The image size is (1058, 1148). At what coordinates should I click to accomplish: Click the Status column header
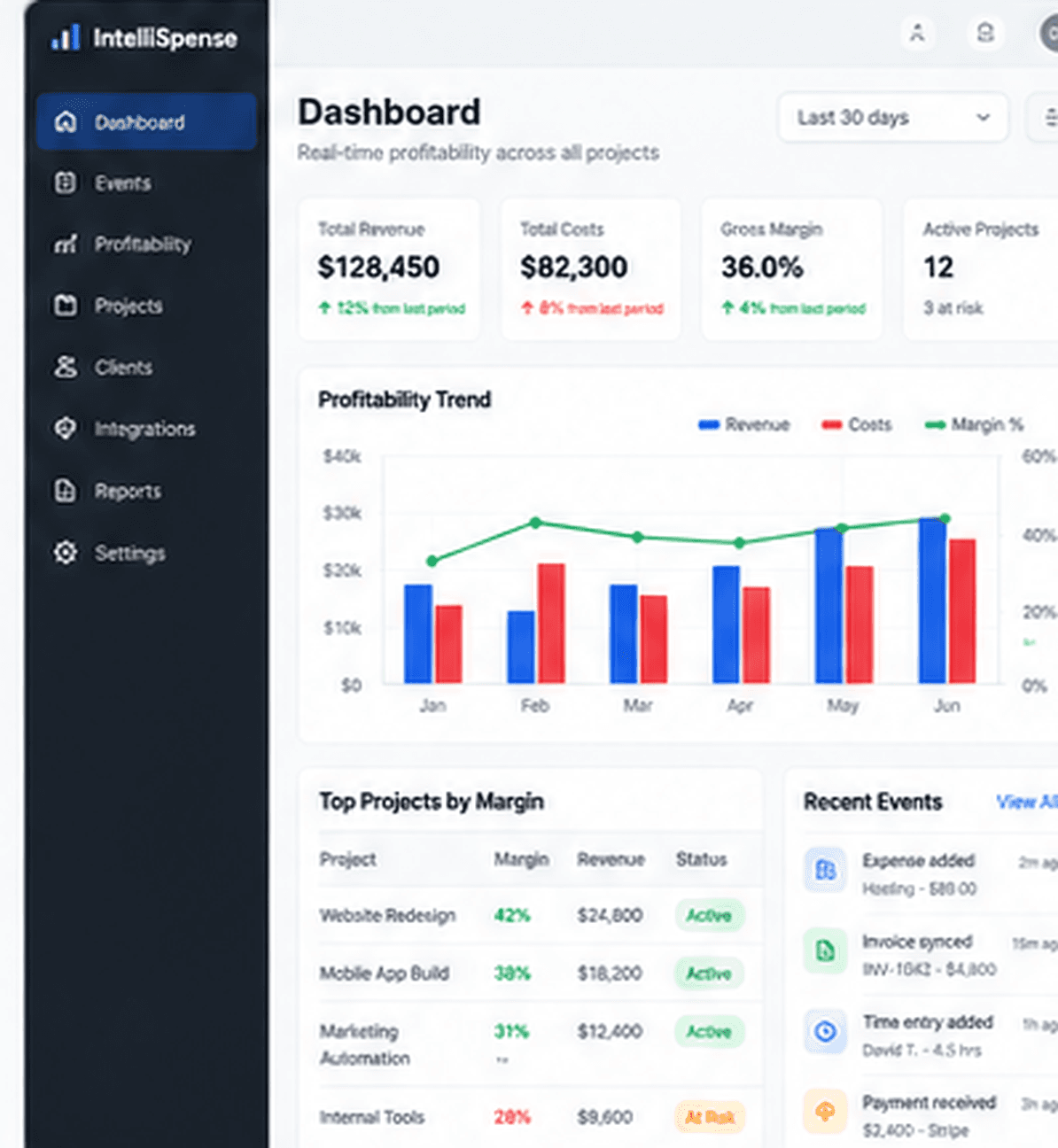pos(701,858)
